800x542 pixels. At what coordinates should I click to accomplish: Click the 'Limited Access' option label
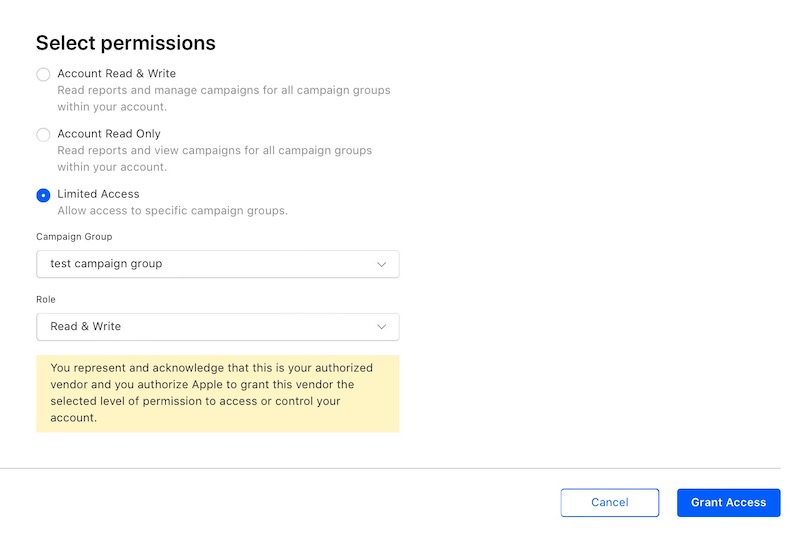[x=98, y=194]
